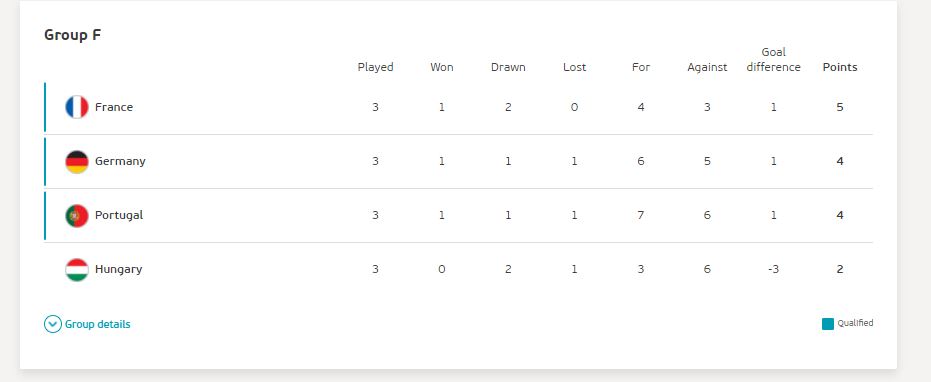931x382 pixels.
Task: Select the Germany team name
Action: coord(120,162)
